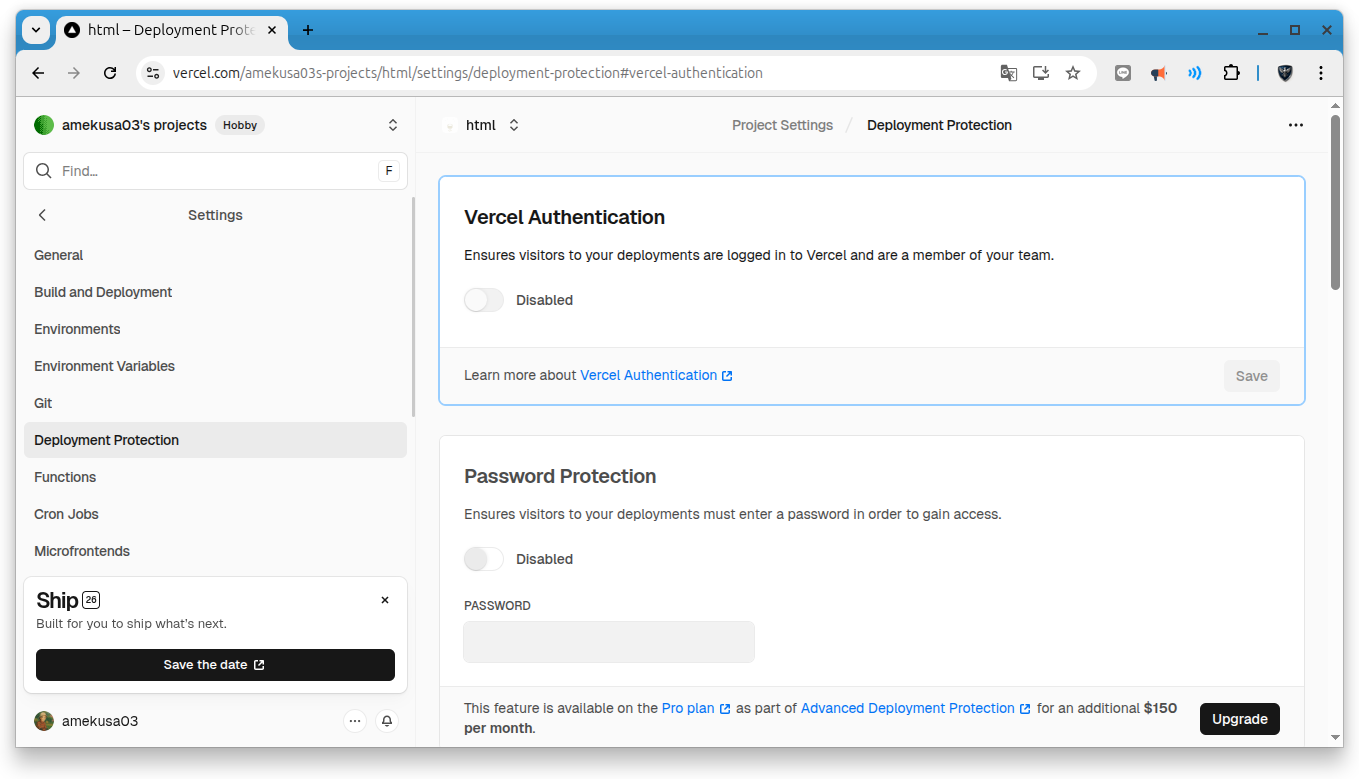The width and height of the screenshot is (1359, 779).
Task: Open the html project switcher dropdown
Action: [x=514, y=125]
